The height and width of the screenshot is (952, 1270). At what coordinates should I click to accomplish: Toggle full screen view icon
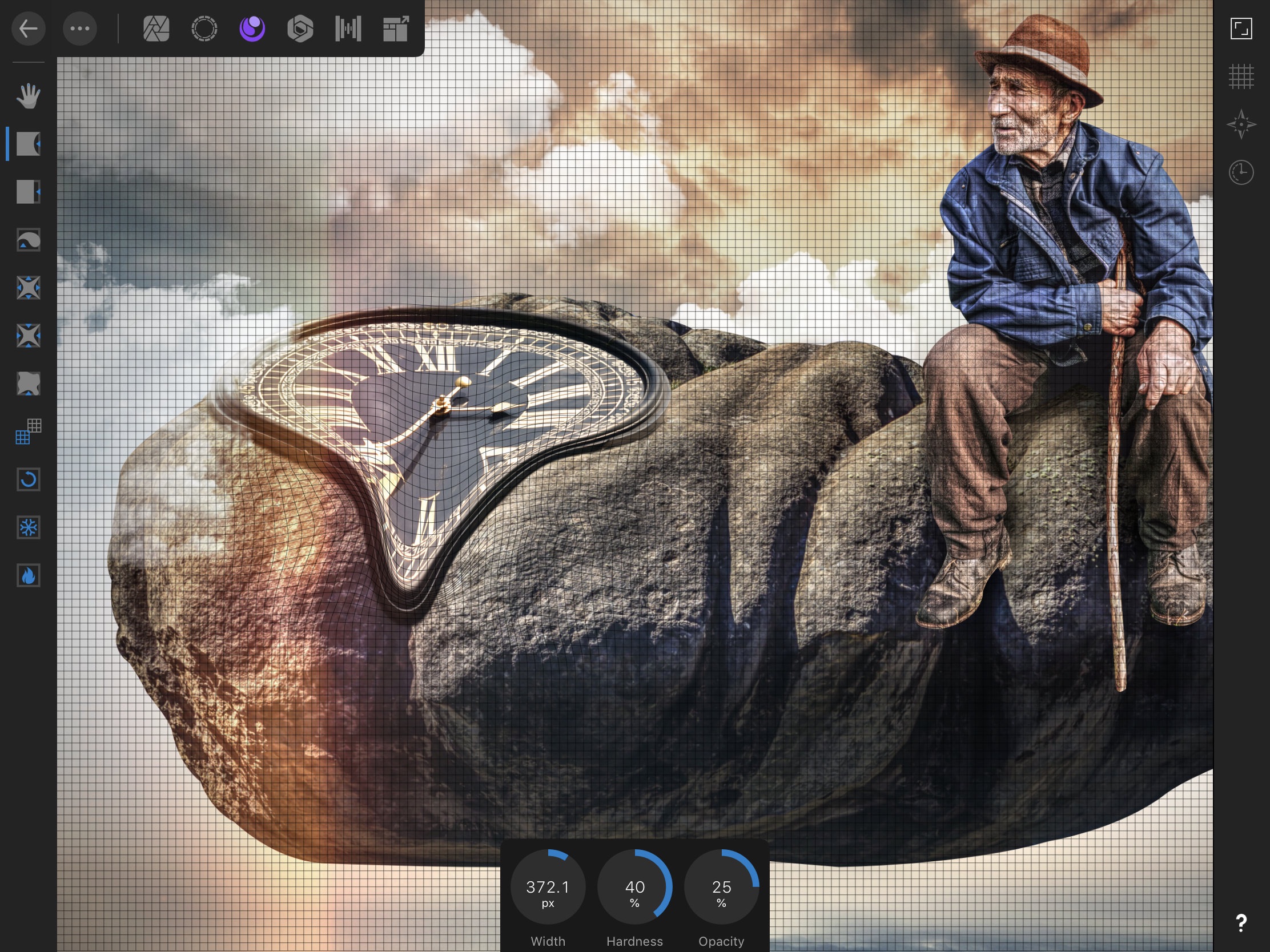1241,28
